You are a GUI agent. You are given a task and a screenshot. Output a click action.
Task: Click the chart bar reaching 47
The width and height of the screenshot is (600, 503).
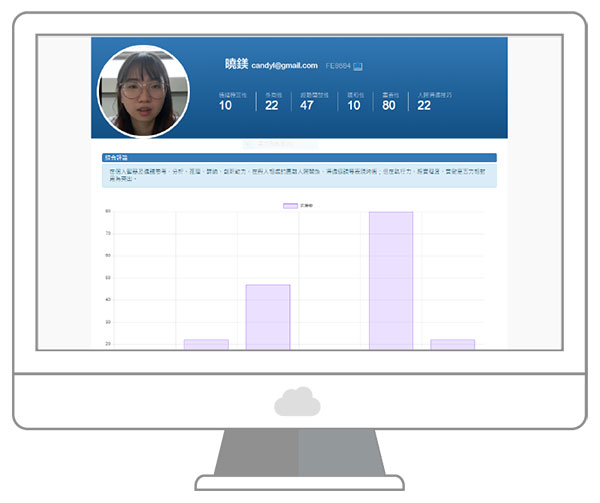(x=267, y=317)
